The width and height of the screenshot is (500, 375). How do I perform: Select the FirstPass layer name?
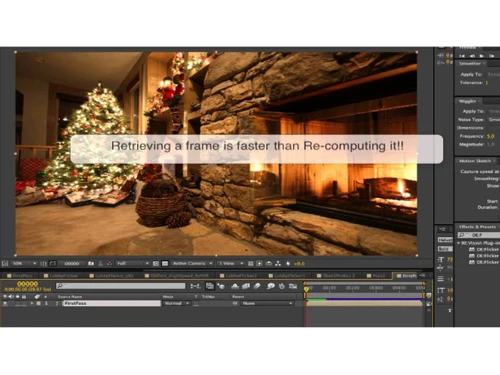[x=112, y=303]
